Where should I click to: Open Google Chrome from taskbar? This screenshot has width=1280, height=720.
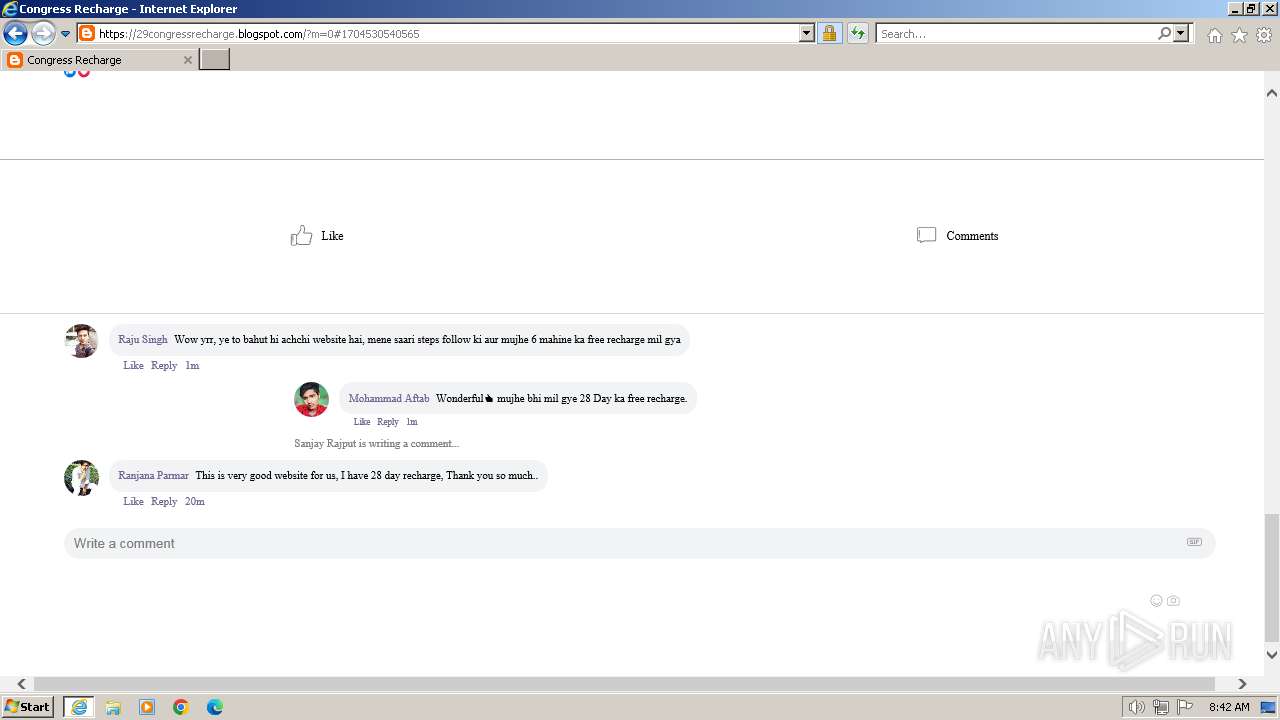181,707
